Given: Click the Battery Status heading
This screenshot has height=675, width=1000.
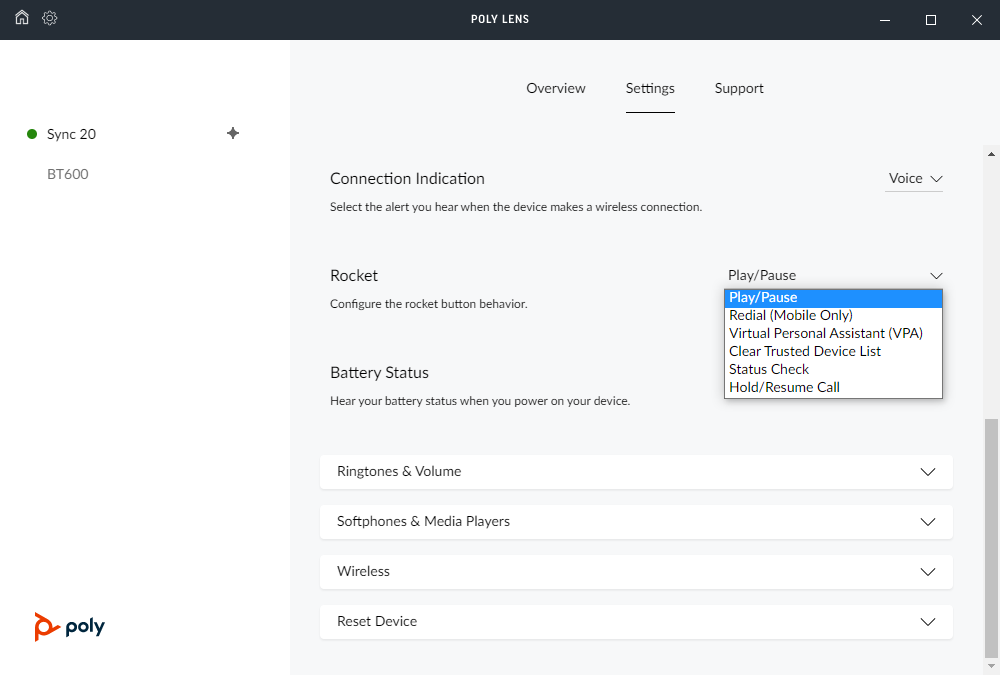Looking at the screenshot, I should coord(379,373).
